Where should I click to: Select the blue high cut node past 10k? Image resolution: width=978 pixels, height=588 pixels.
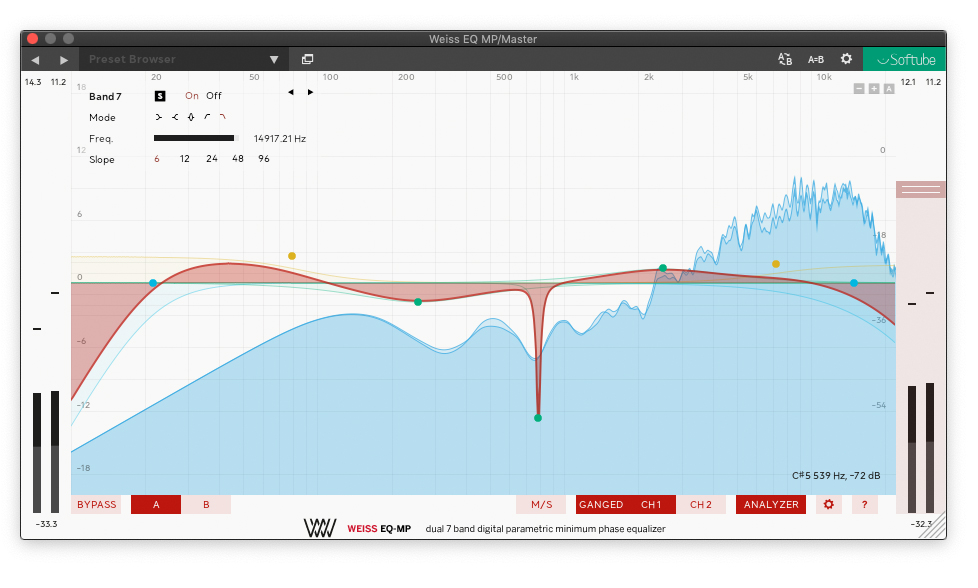[x=854, y=283]
